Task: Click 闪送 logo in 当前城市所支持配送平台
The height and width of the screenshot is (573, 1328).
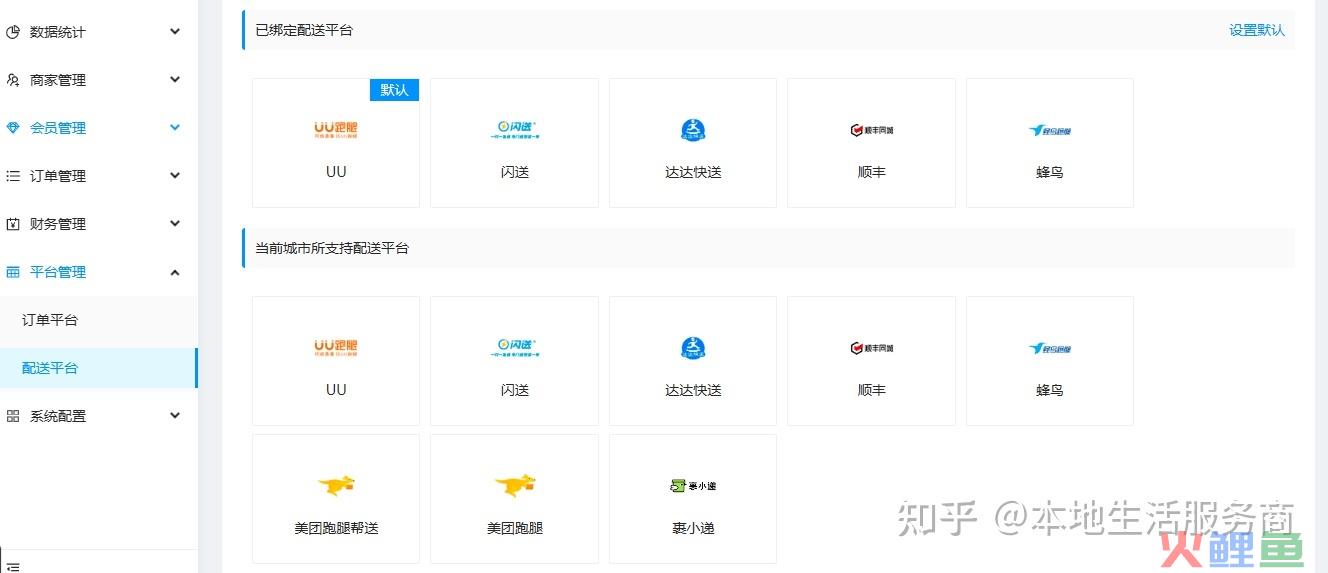Action: click(515, 347)
